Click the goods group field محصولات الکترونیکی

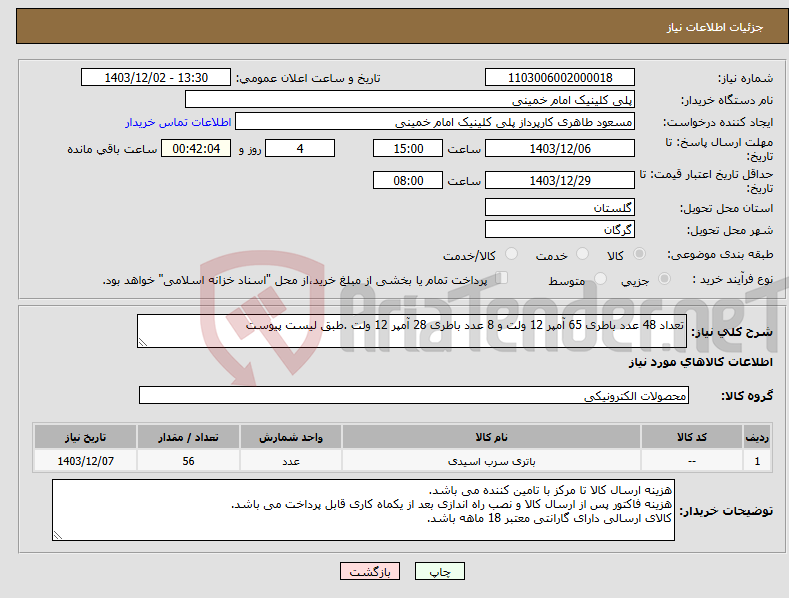(x=414, y=396)
